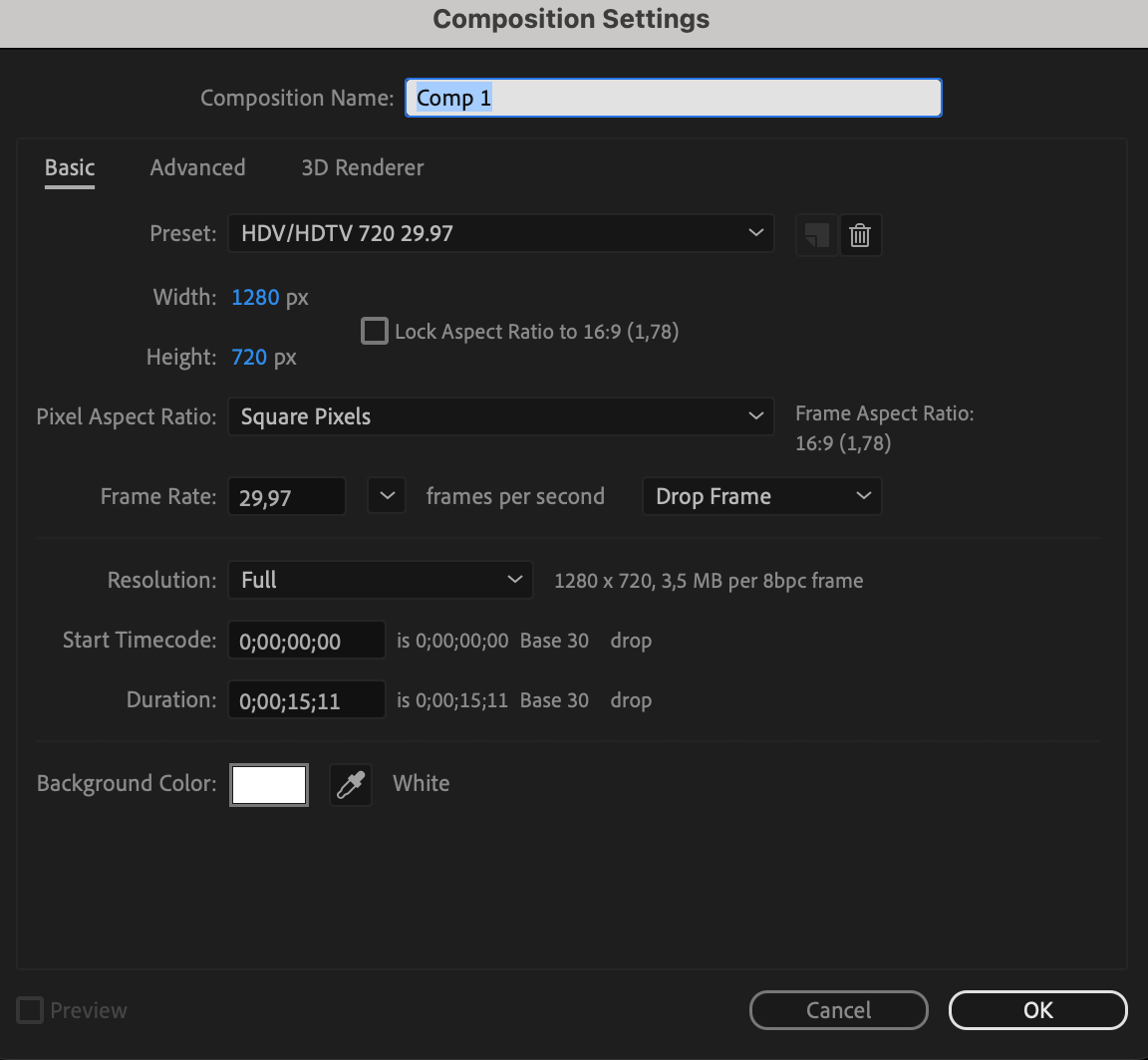Click the Composition Name text field
Viewport: 1148px width, 1060px height.
[673, 98]
